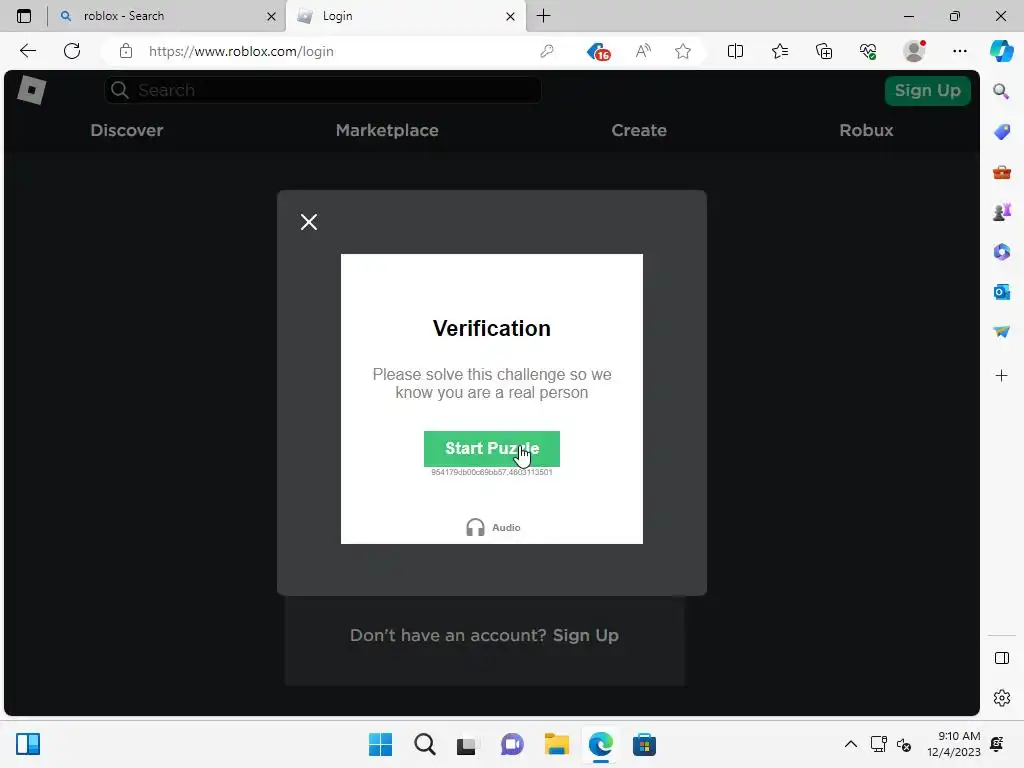This screenshot has height=768, width=1024.
Task: Refresh the current page
Action: tap(72, 51)
